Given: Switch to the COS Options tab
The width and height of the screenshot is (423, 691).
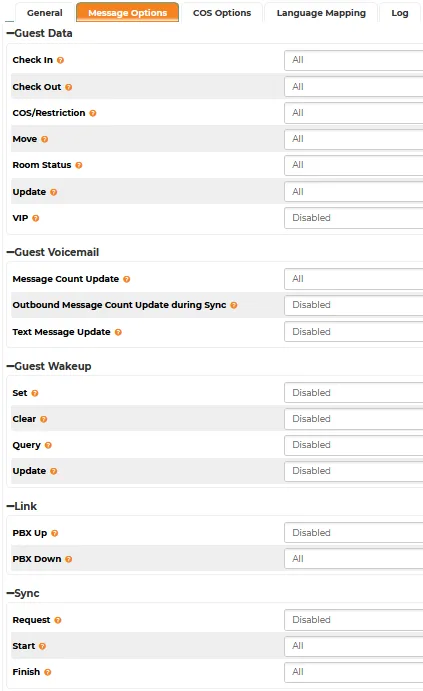Looking at the screenshot, I should (222, 13).
